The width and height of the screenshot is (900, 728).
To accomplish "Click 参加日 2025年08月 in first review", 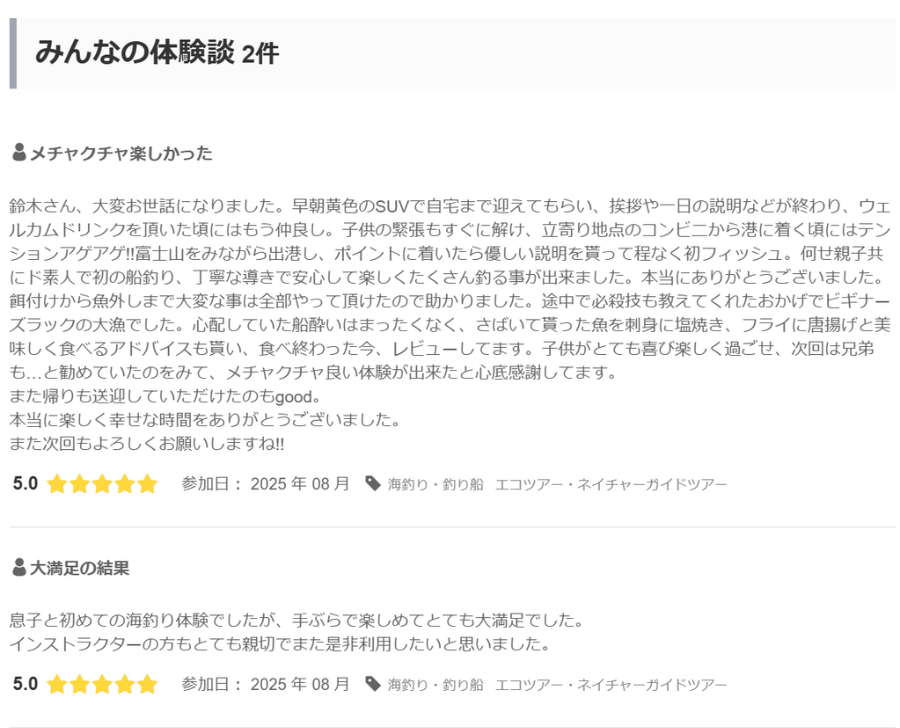I will [x=266, y=483].
